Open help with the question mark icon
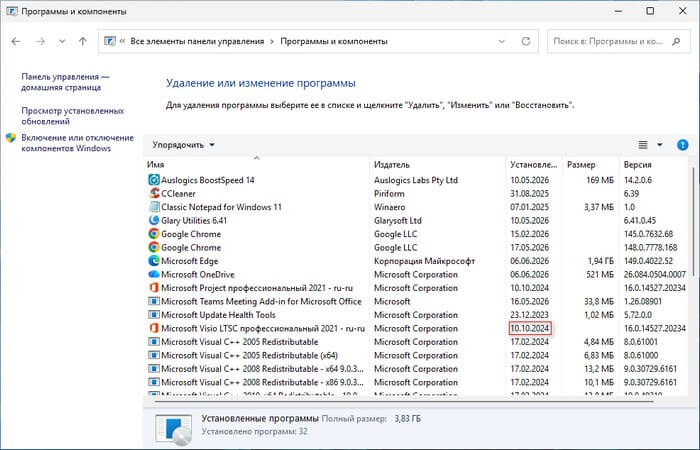This screenshot has height=450, width=700. (x=683, y=145)
